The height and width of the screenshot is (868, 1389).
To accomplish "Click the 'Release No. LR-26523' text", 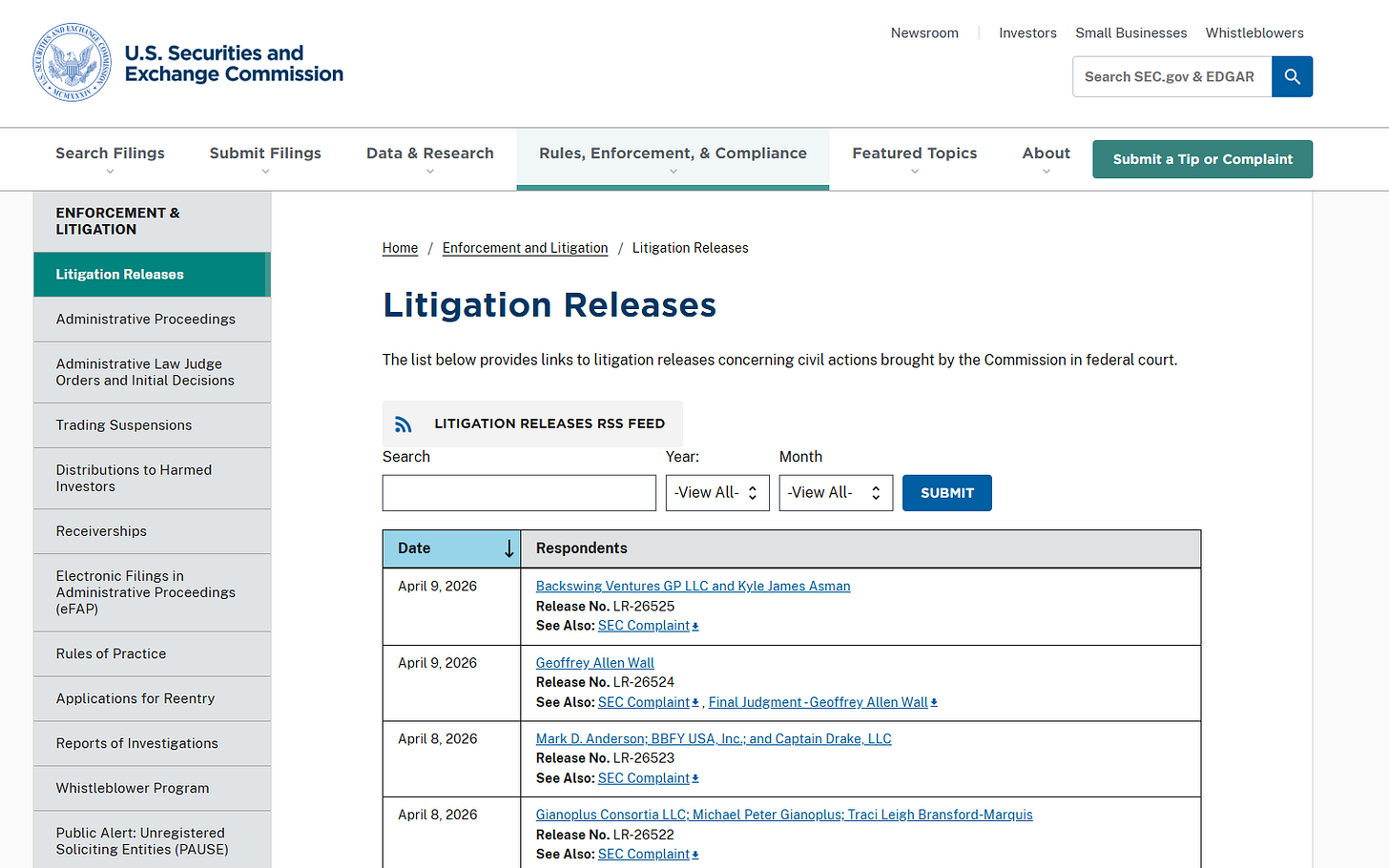I will (x=605, y=759).
